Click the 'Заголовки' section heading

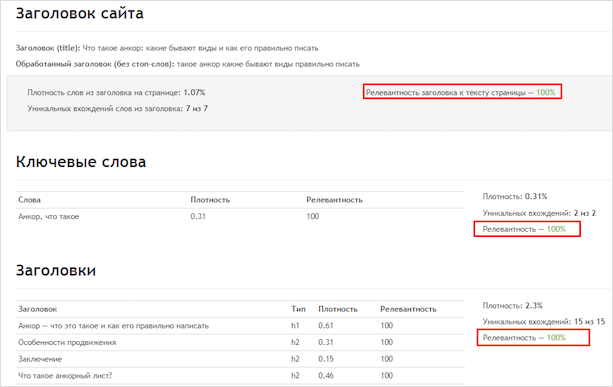(56, 271)
